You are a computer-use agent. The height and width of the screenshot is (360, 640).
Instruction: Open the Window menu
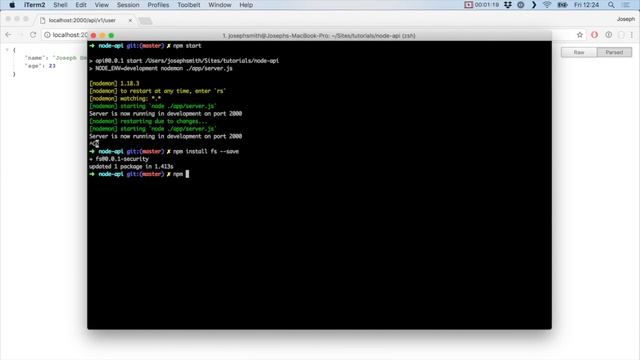tap(220, 5)
